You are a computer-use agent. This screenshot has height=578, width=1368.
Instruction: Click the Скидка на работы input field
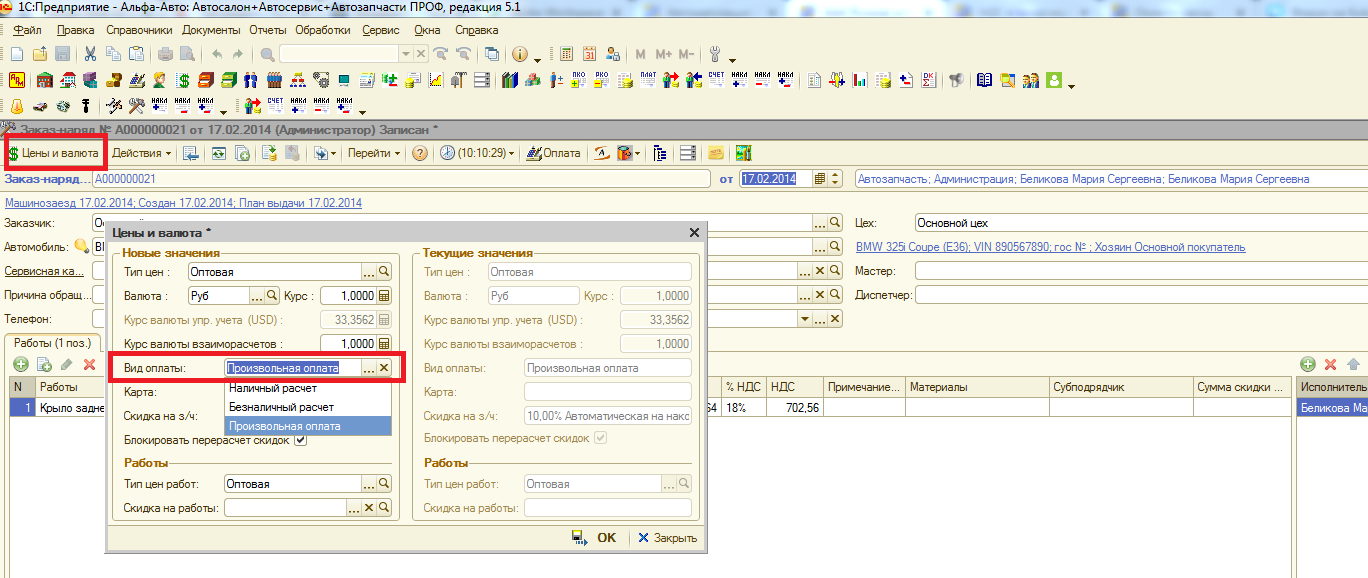285,508
